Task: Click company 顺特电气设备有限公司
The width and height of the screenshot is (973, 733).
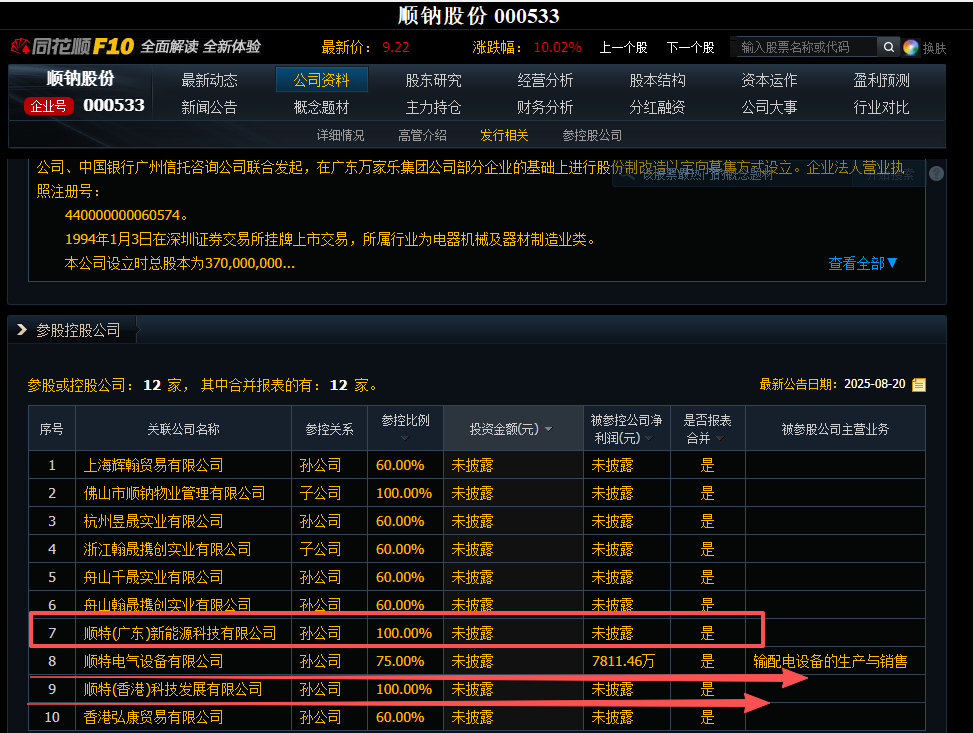Action: [x=153, y=661]
